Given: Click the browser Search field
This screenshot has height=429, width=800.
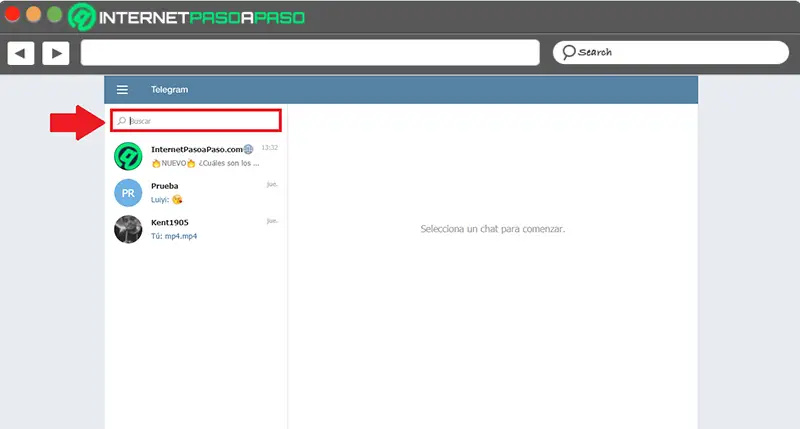Looking at the screenshot, I should click(670, 53).
